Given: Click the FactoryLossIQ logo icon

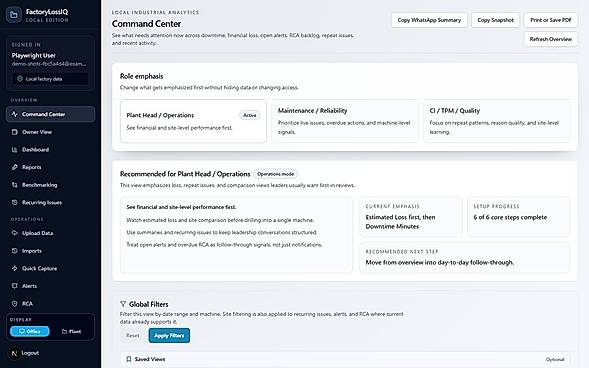Looking at the screenshot, I should pos(14,15).
